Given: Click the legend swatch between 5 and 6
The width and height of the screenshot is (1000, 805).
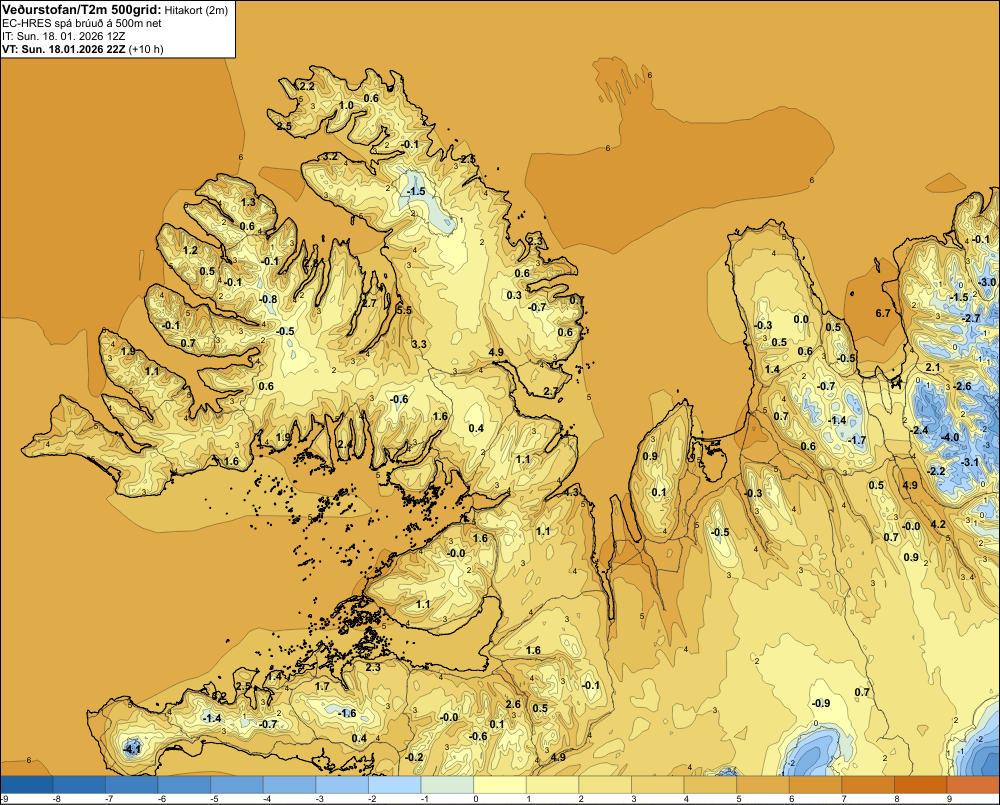Looking at the screenshot, I should point(763,784).
